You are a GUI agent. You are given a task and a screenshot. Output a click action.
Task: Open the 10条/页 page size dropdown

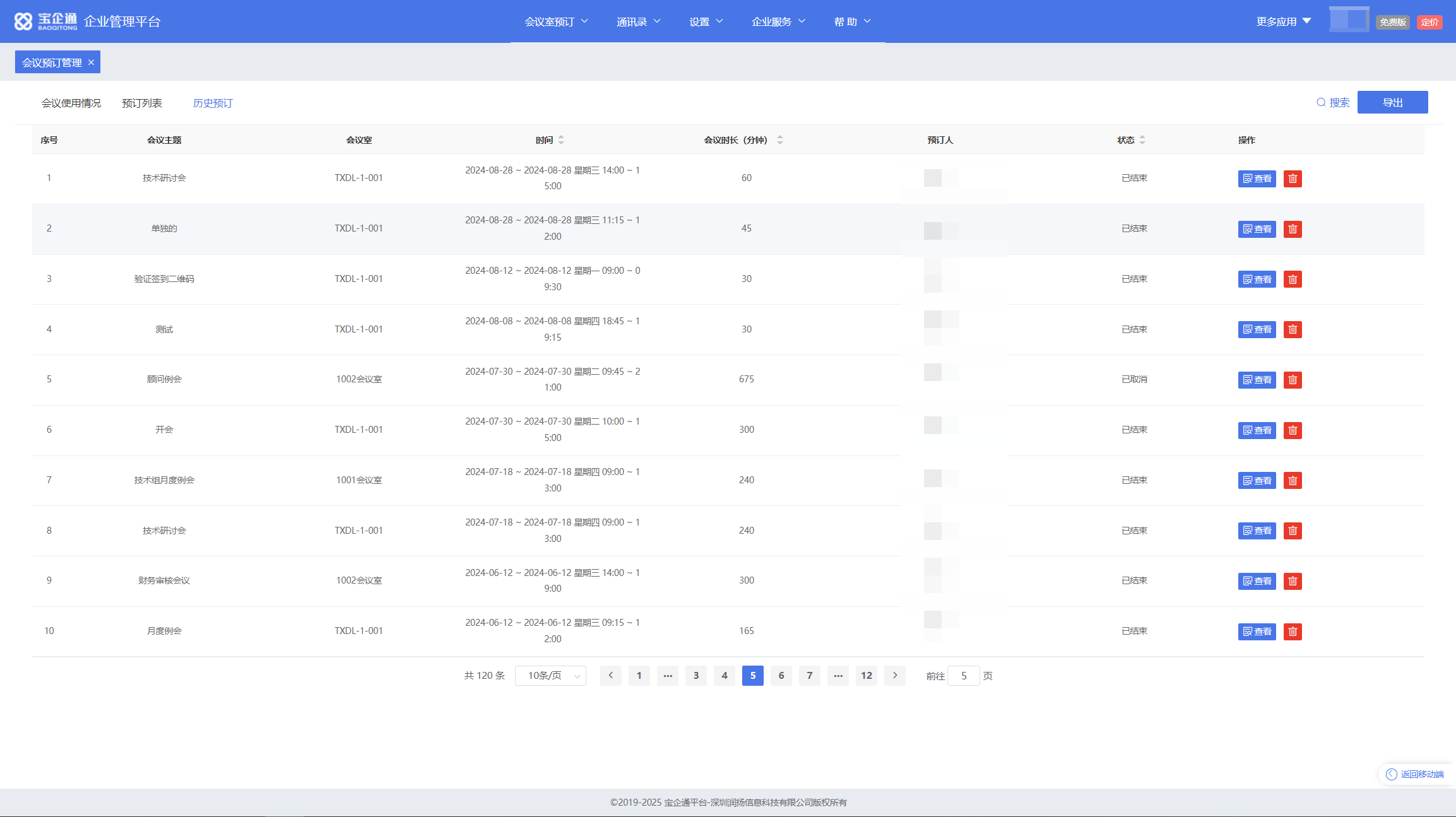[550, 676]
